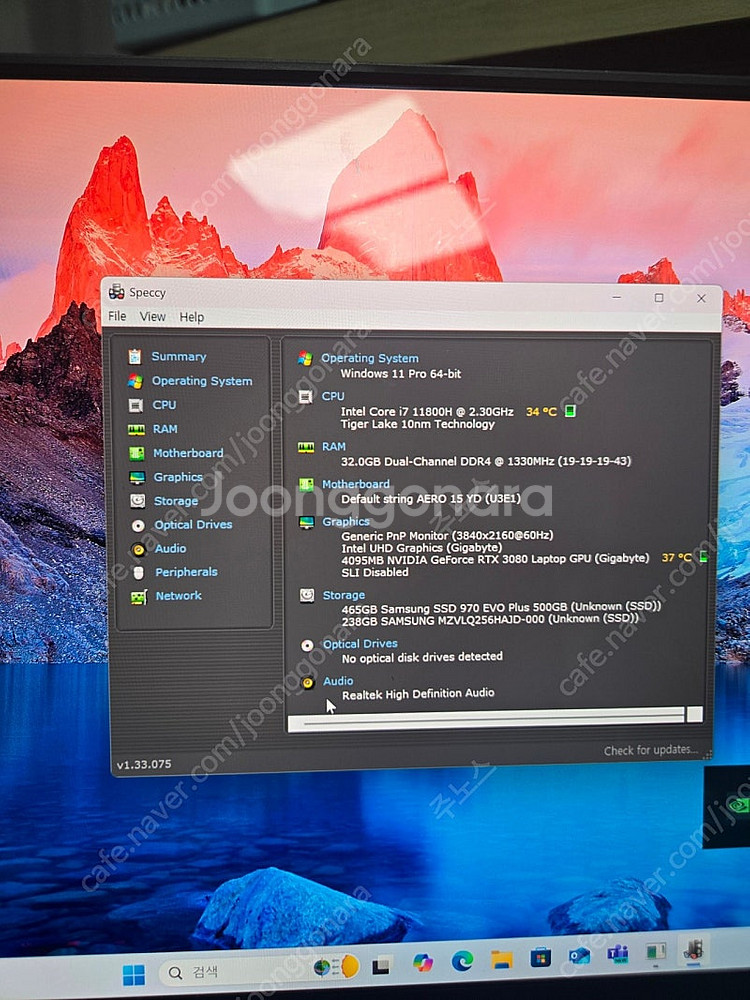Open the Help menu

[x=191, y=317]
